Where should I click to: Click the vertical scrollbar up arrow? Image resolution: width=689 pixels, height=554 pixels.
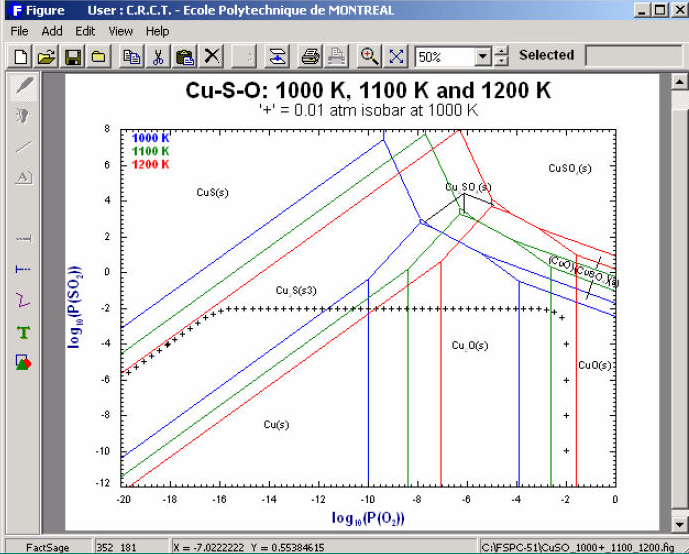tap(679, 82)
